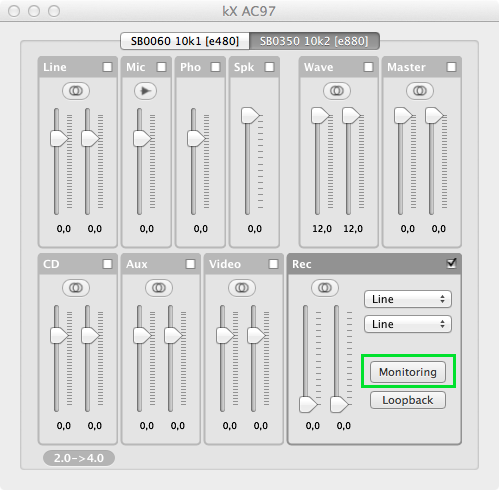Image resolution: width=499 pixels, height=490 pixels.
Task: Click the right Rec level slider handle
Action: pos(339,405)
